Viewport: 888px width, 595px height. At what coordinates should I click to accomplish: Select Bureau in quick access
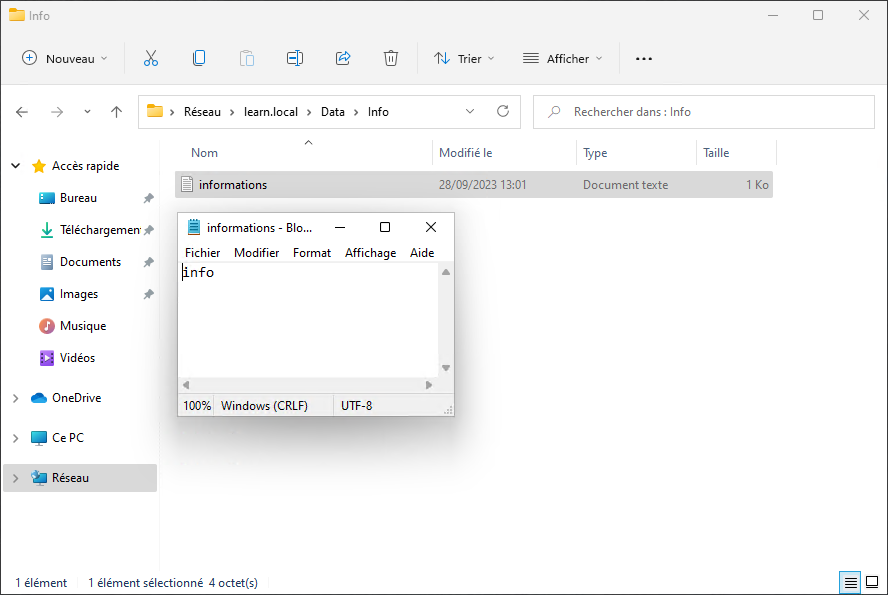(x=78, y=198)
